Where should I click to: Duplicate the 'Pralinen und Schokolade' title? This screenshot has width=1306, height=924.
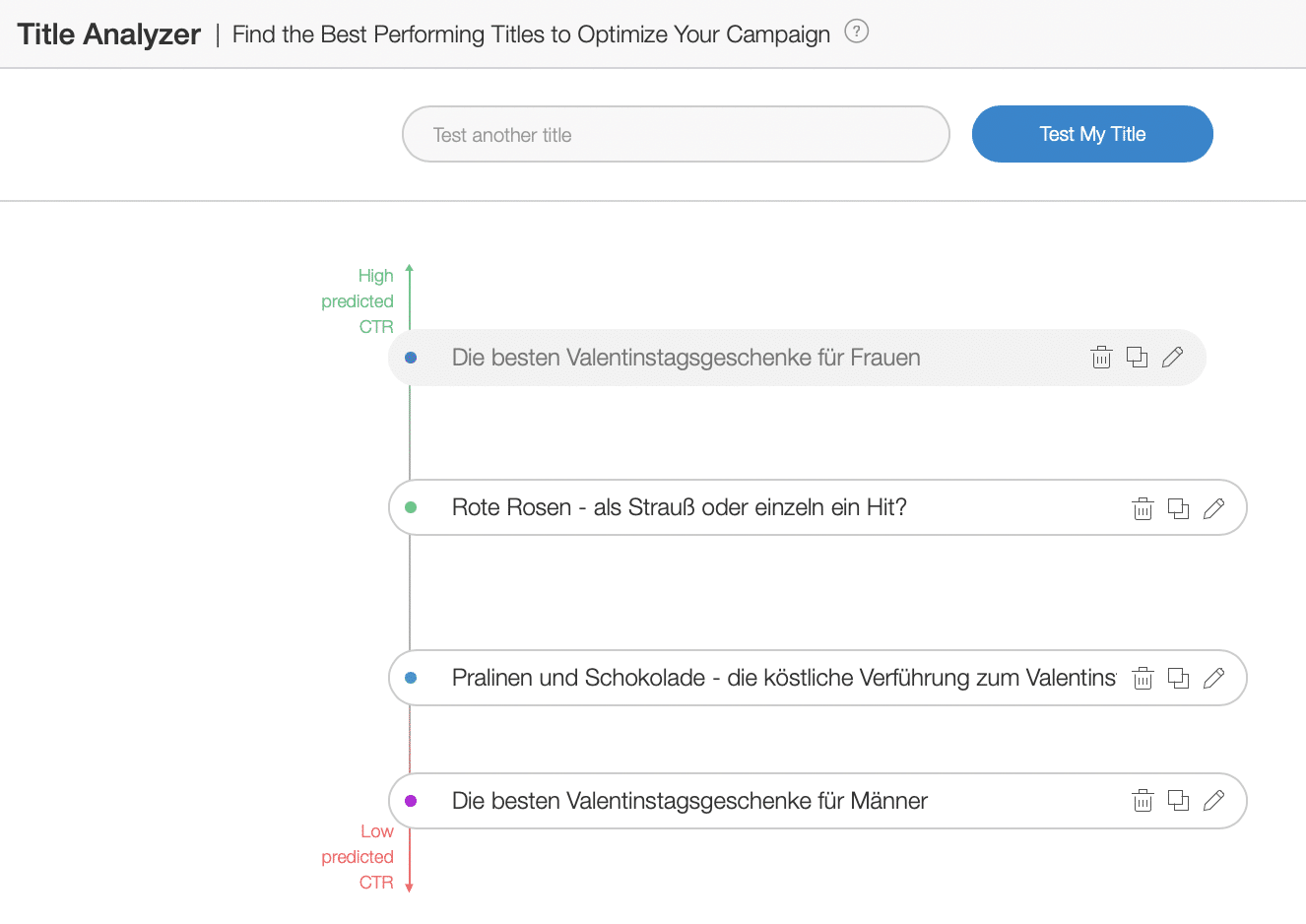[x=1178, y=678]
